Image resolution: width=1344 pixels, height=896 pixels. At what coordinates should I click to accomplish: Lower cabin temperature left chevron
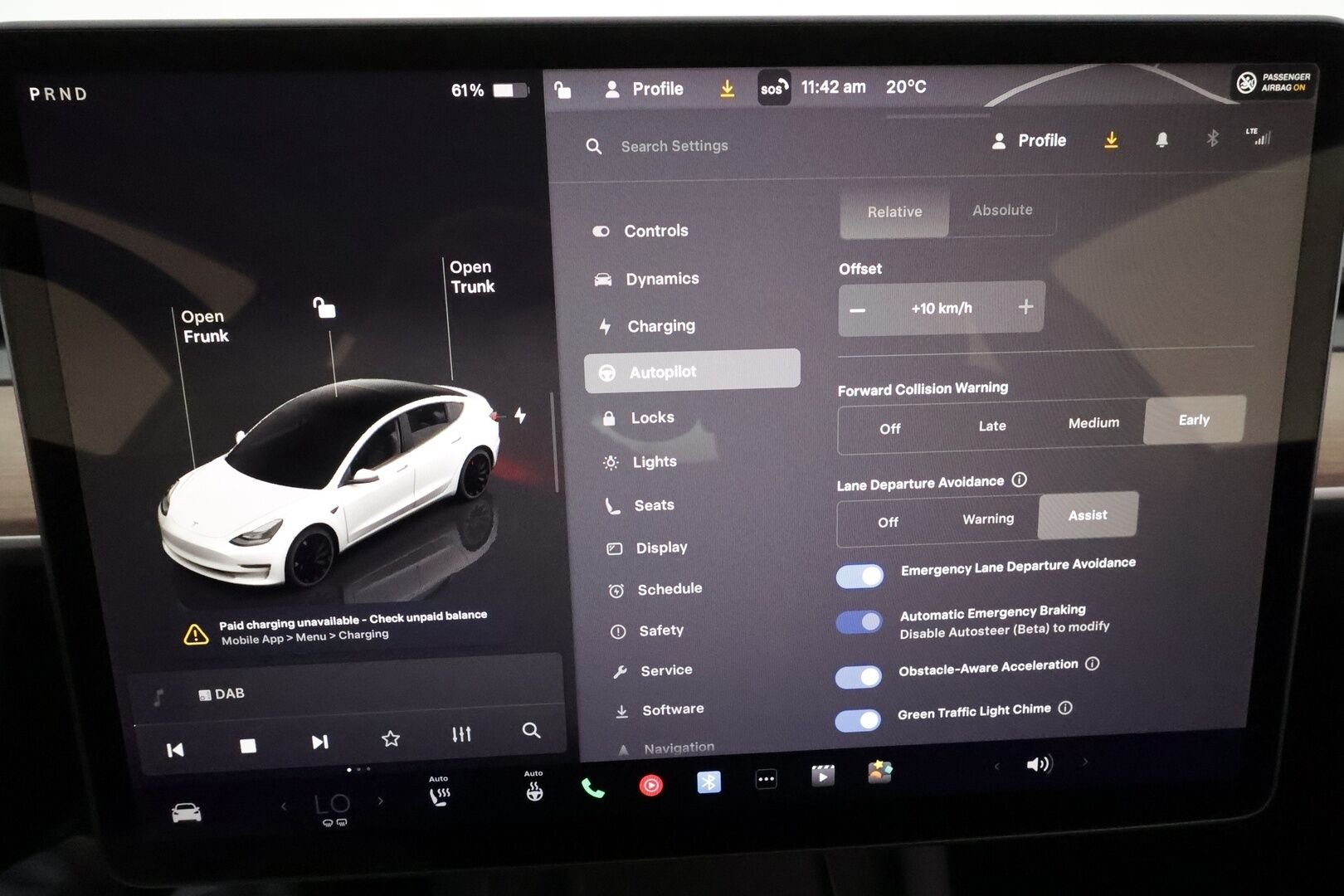284,806
